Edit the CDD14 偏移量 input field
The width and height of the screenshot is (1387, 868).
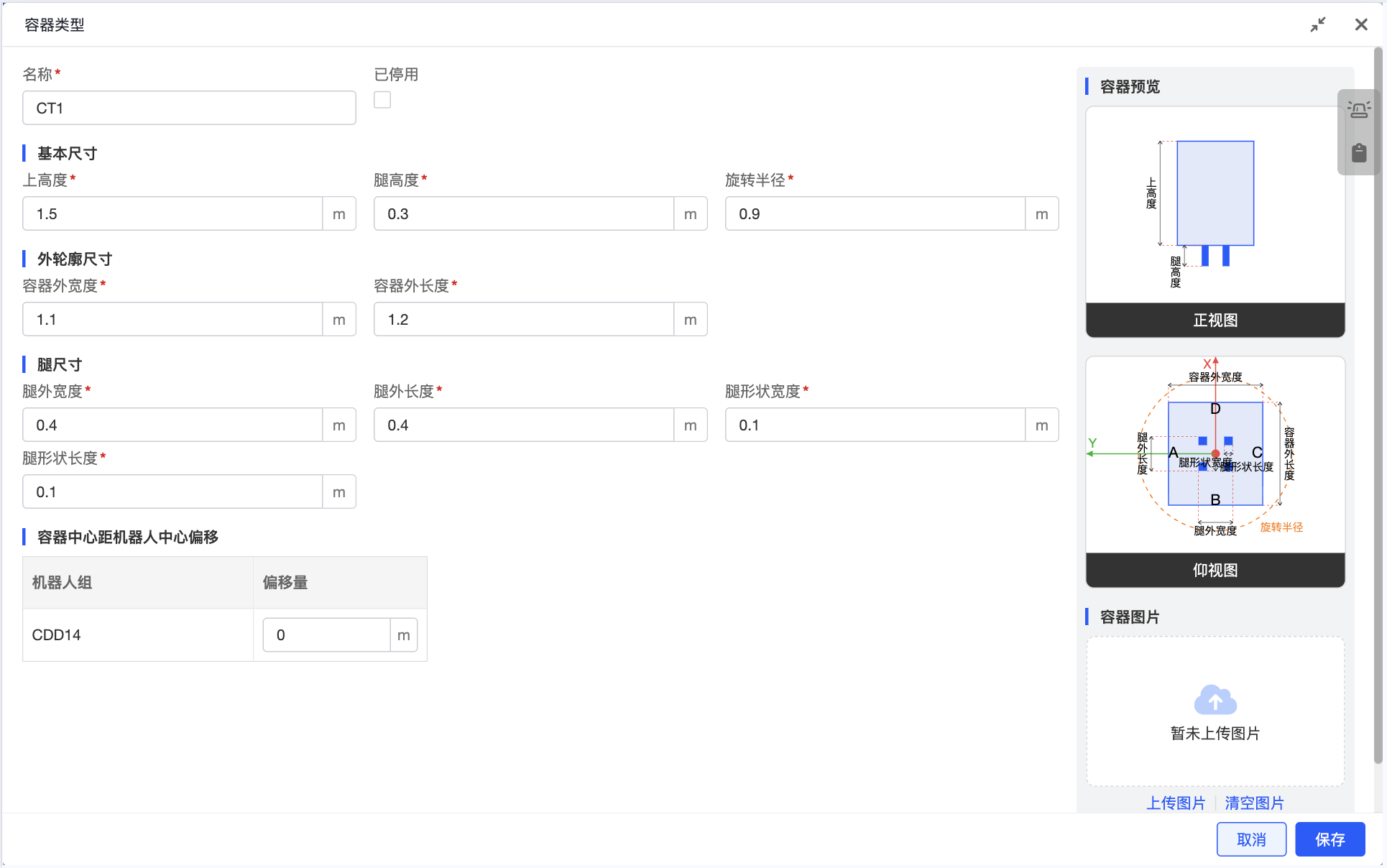[x=326, y=634]
